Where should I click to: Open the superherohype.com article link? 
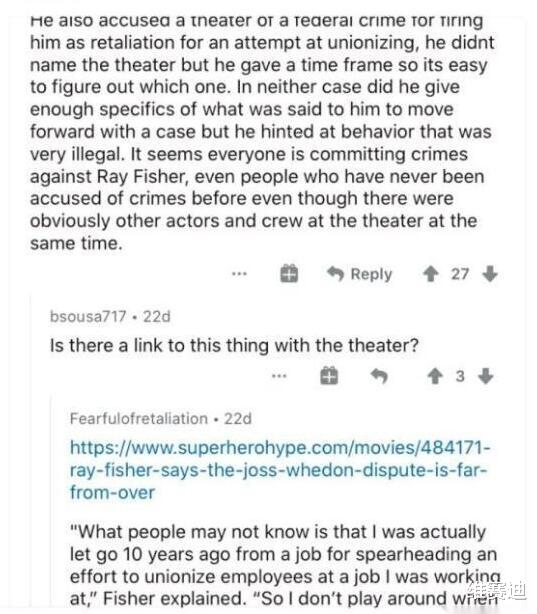point(280,470)
